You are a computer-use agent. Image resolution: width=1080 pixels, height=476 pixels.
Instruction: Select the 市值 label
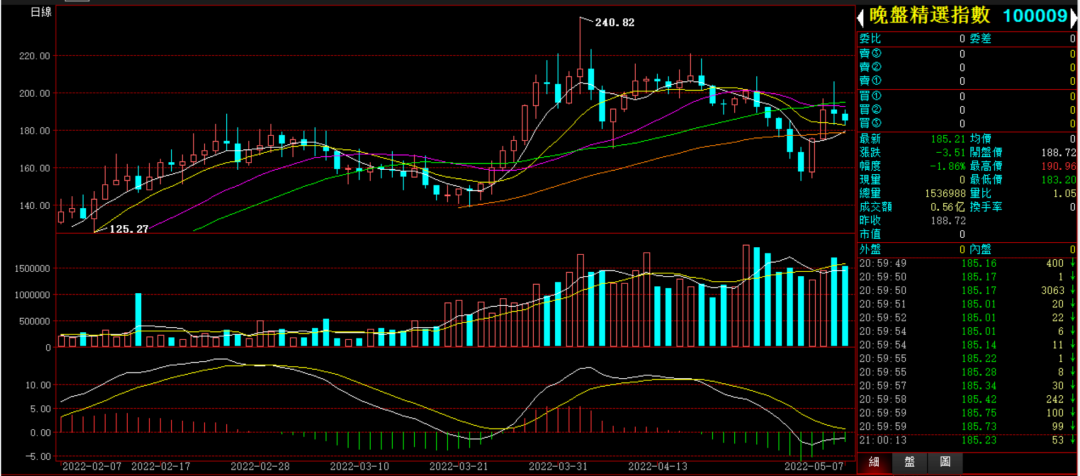[869, 235]
